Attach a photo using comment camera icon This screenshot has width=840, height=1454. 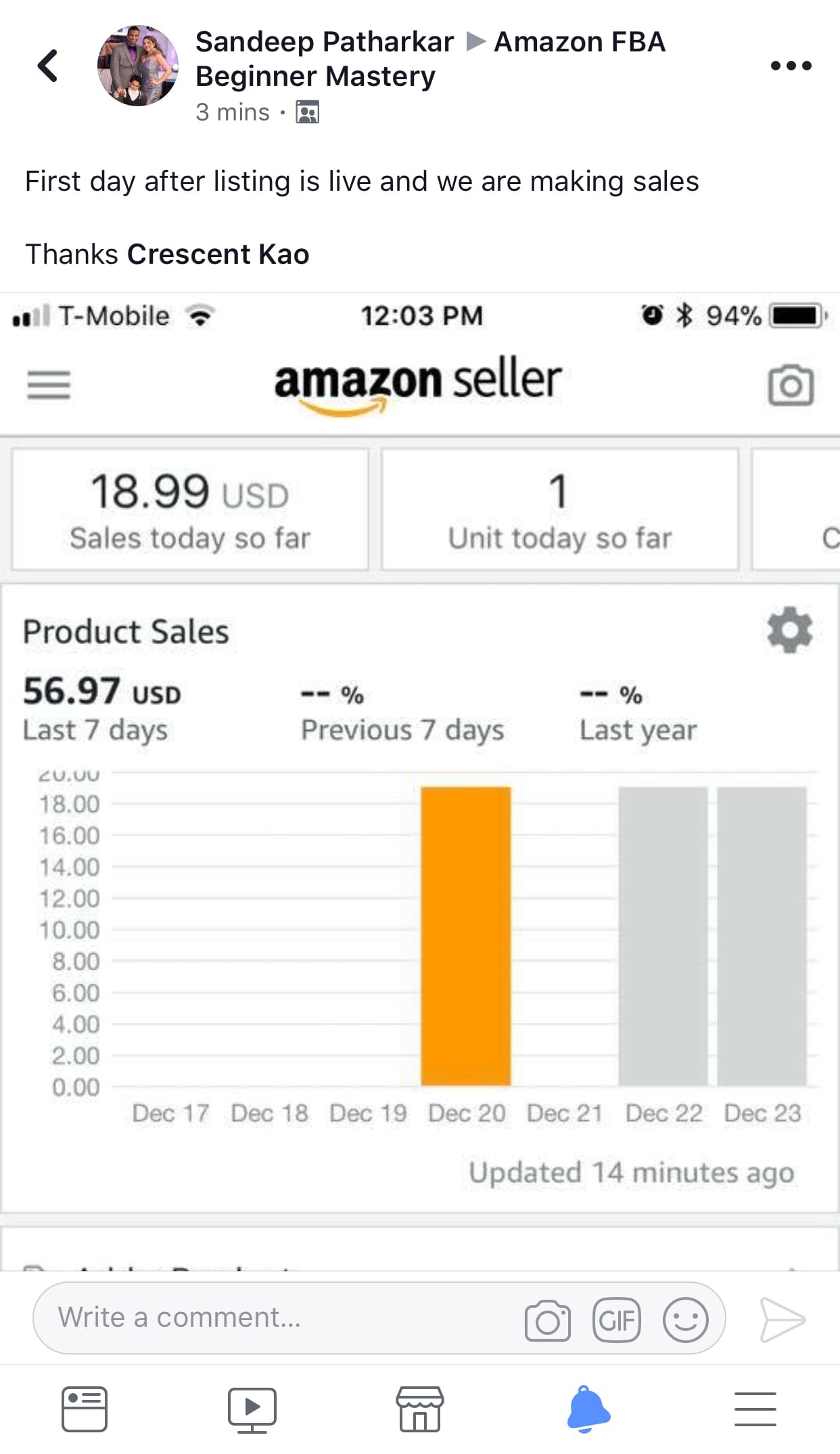pos(547,1319)
